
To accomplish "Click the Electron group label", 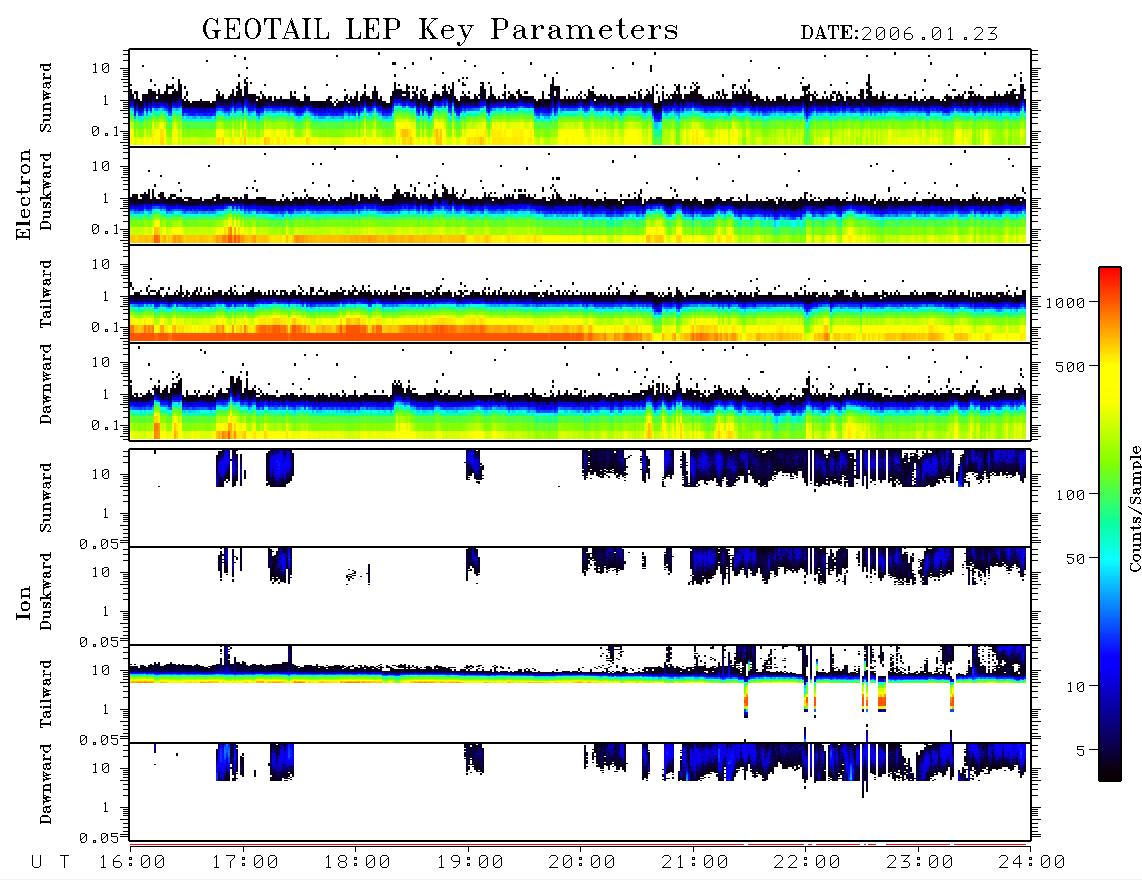I will point(24,195).
